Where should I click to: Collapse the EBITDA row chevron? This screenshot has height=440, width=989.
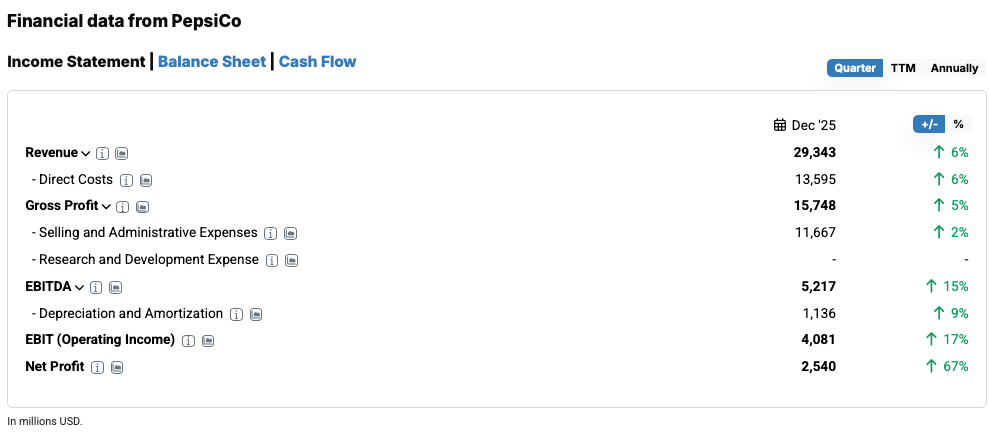coord(80,287)
